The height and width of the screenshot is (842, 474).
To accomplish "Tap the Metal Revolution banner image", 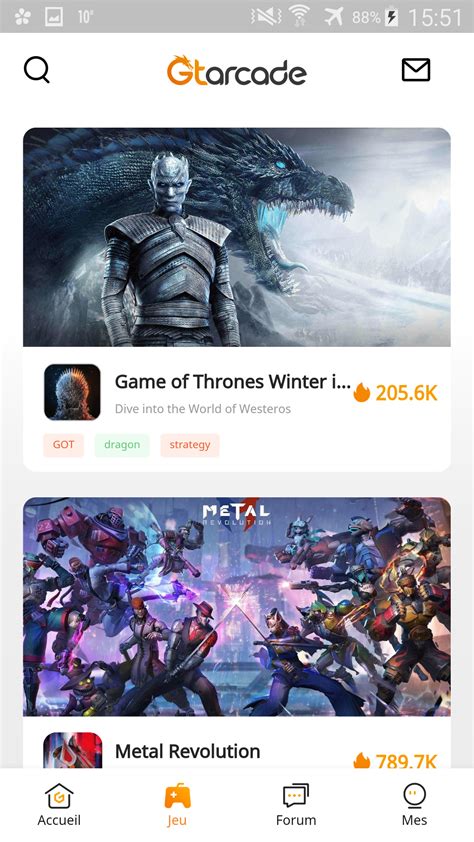I will click(237, 606).
